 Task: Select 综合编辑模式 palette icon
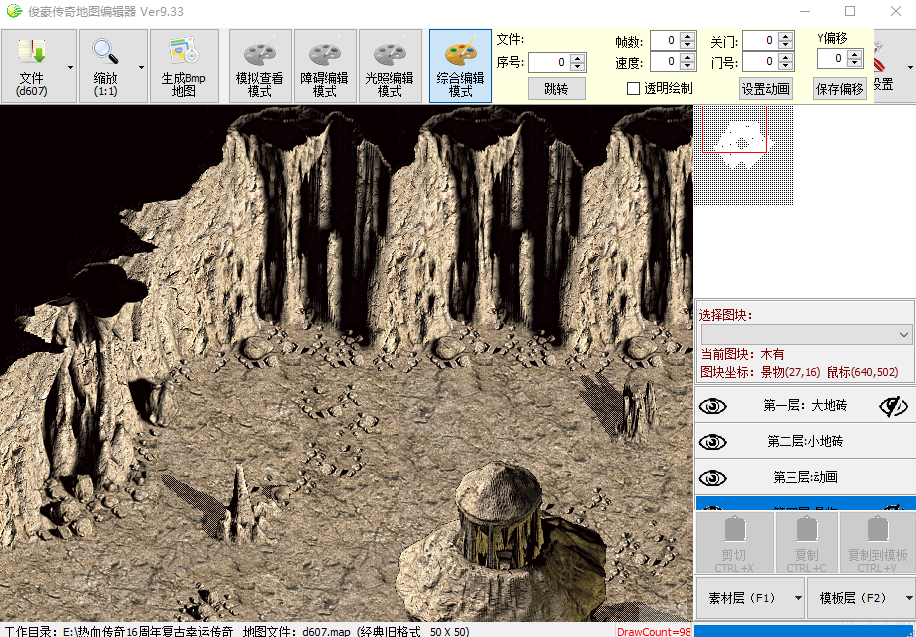tap(460, 66)
